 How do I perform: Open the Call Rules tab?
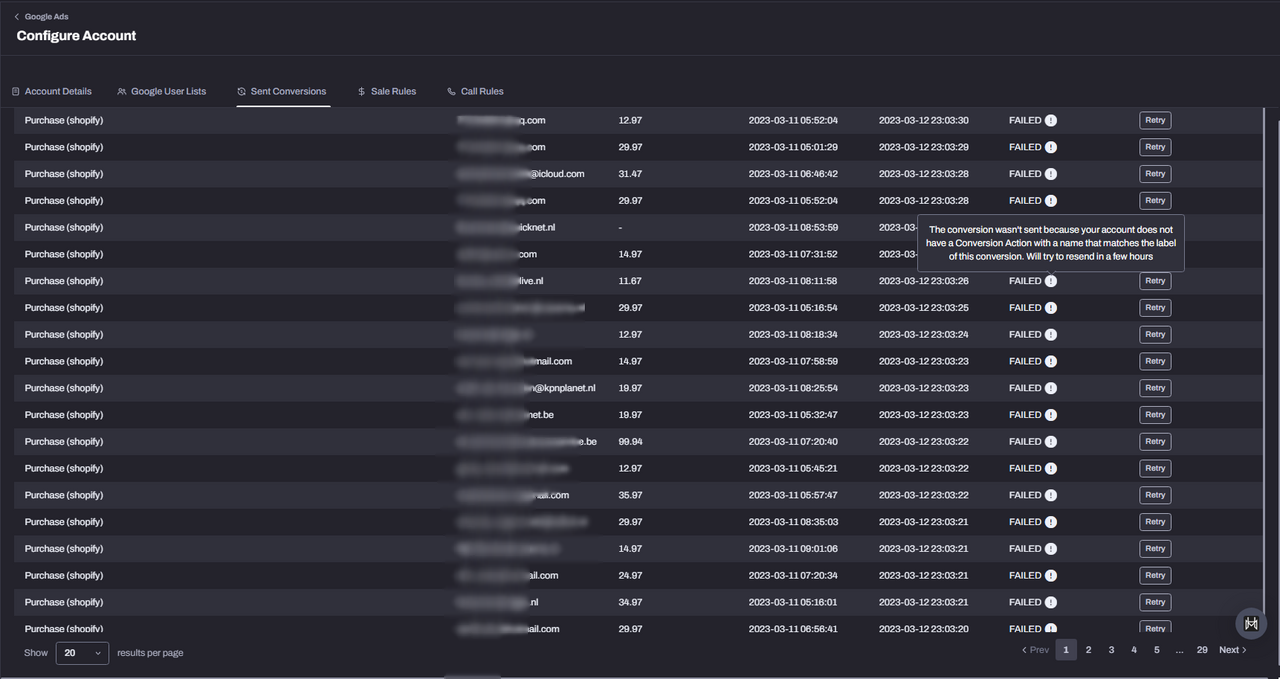[x=476, y=91]
